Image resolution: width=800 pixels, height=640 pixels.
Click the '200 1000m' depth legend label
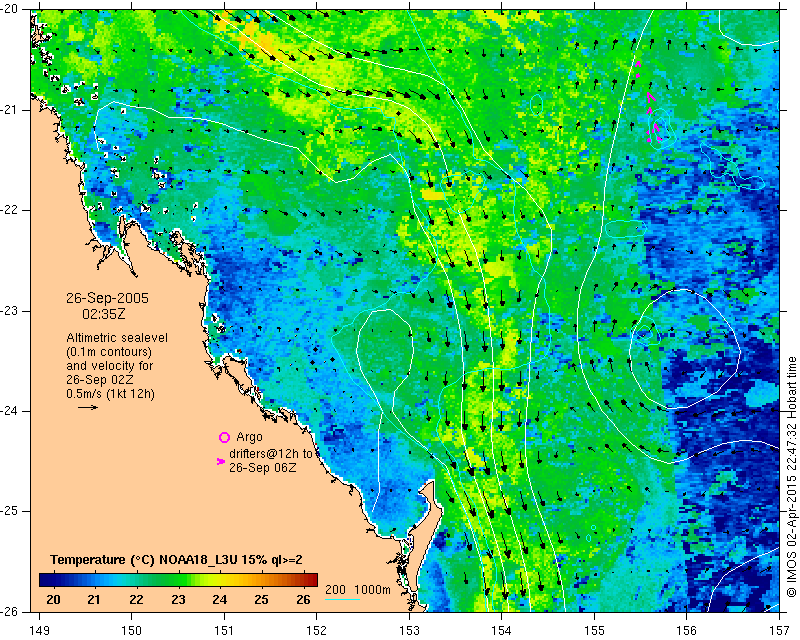[358, 590]
